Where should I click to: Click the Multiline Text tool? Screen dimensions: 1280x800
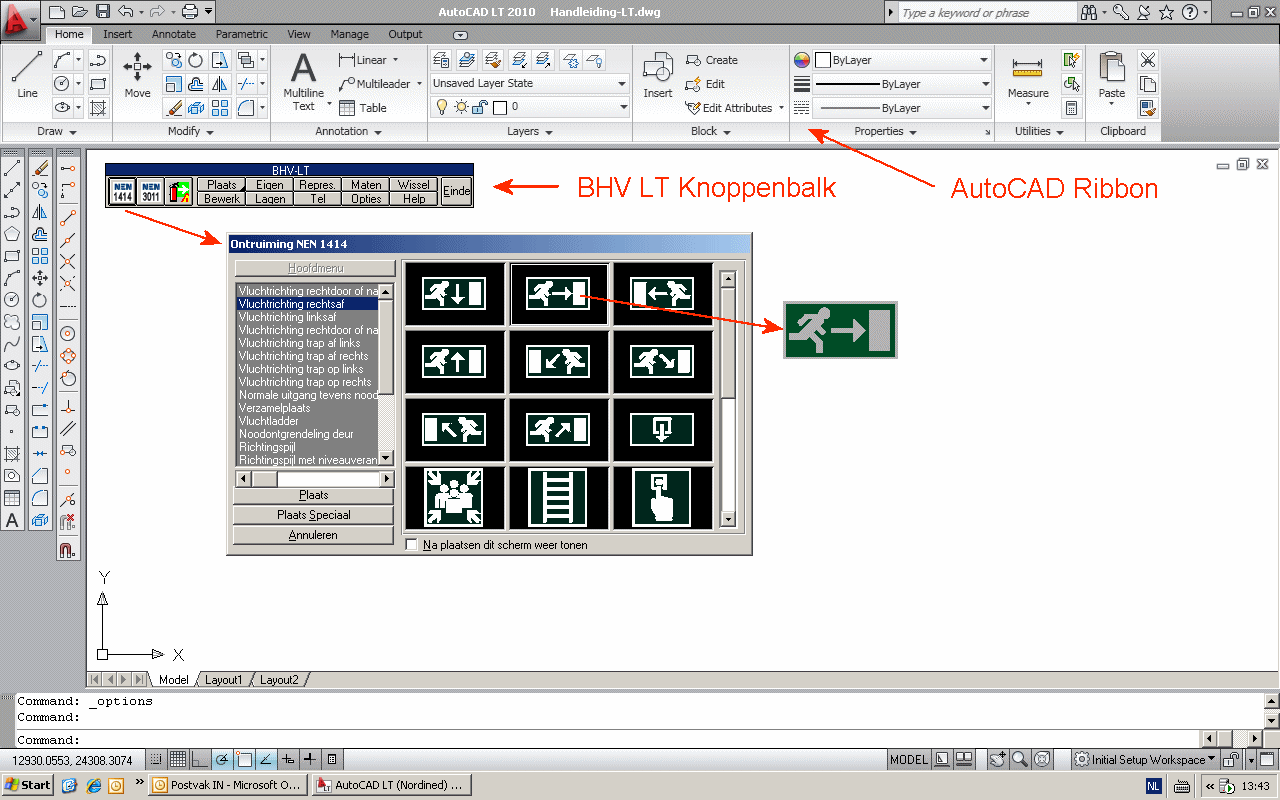click(x=303, y=81)
